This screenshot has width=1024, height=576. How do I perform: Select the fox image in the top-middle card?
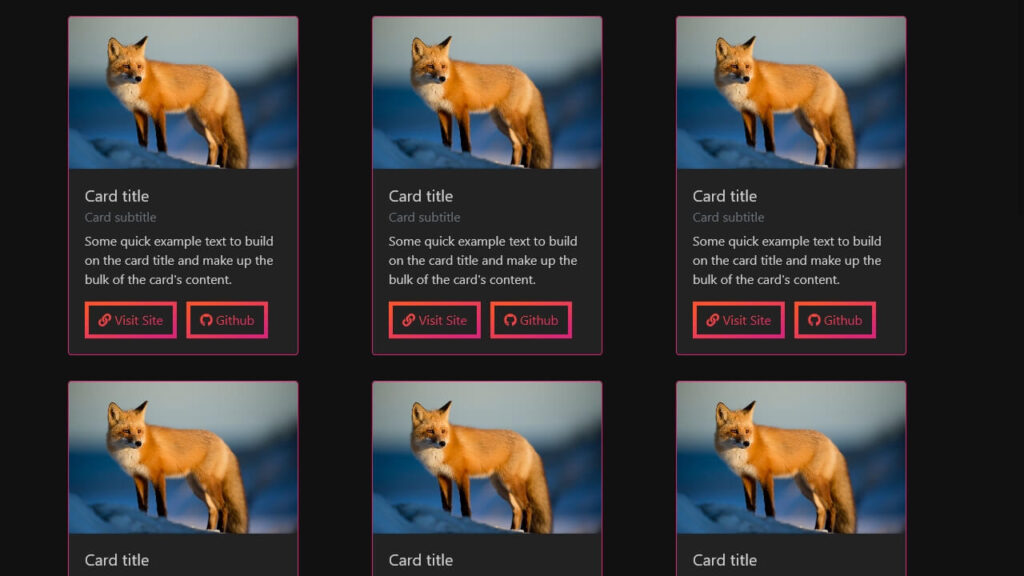pyautogui.click(x=487, y=91)
